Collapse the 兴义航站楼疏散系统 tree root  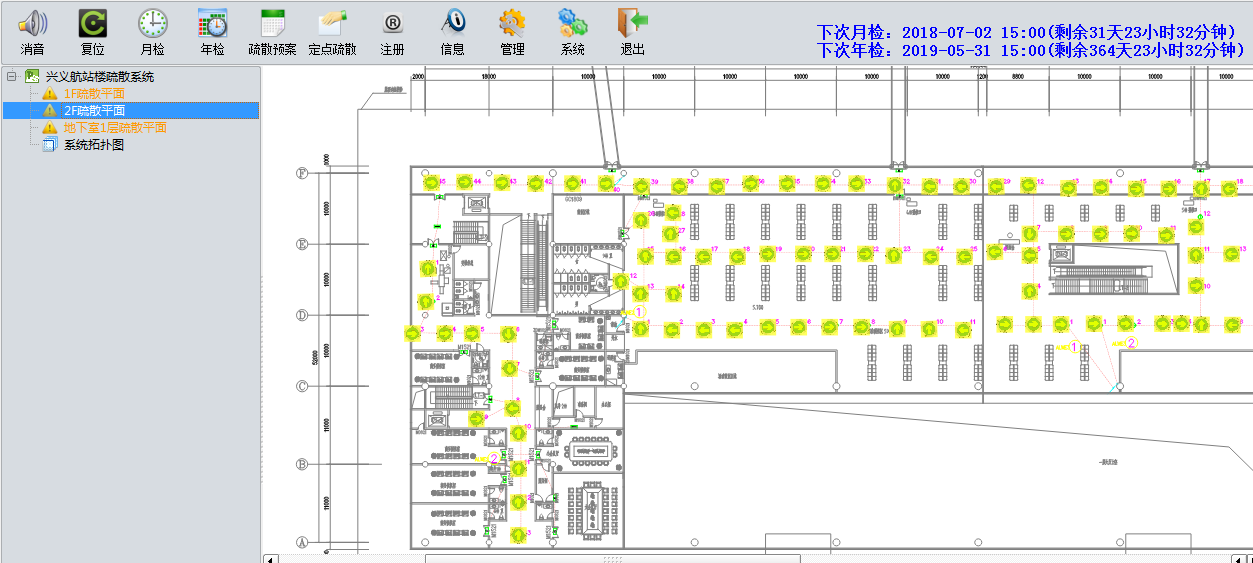pyautogui.click(x=11, y=77)
